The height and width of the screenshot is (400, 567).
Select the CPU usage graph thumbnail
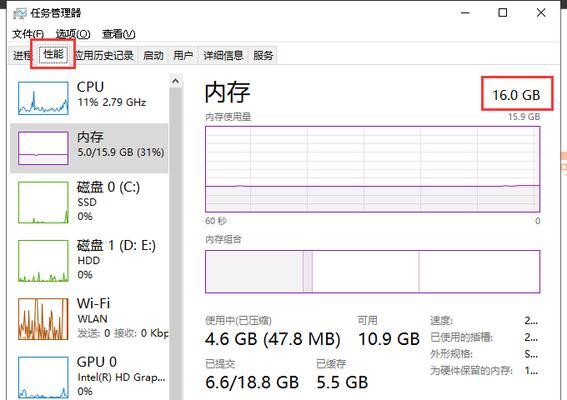point(43,98)
